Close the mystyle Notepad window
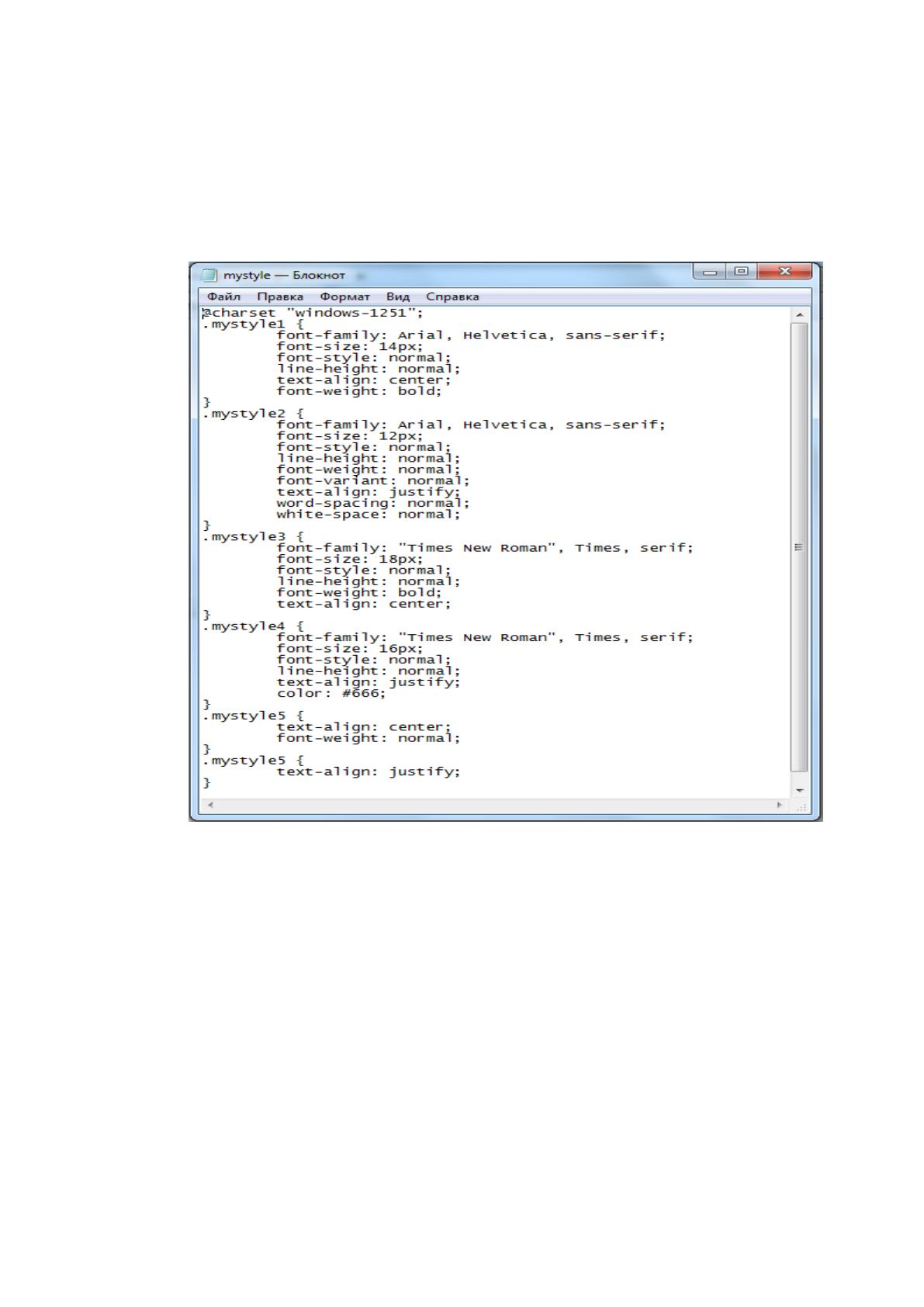The width and height of the screenshot is (924, 1307). 784,272
